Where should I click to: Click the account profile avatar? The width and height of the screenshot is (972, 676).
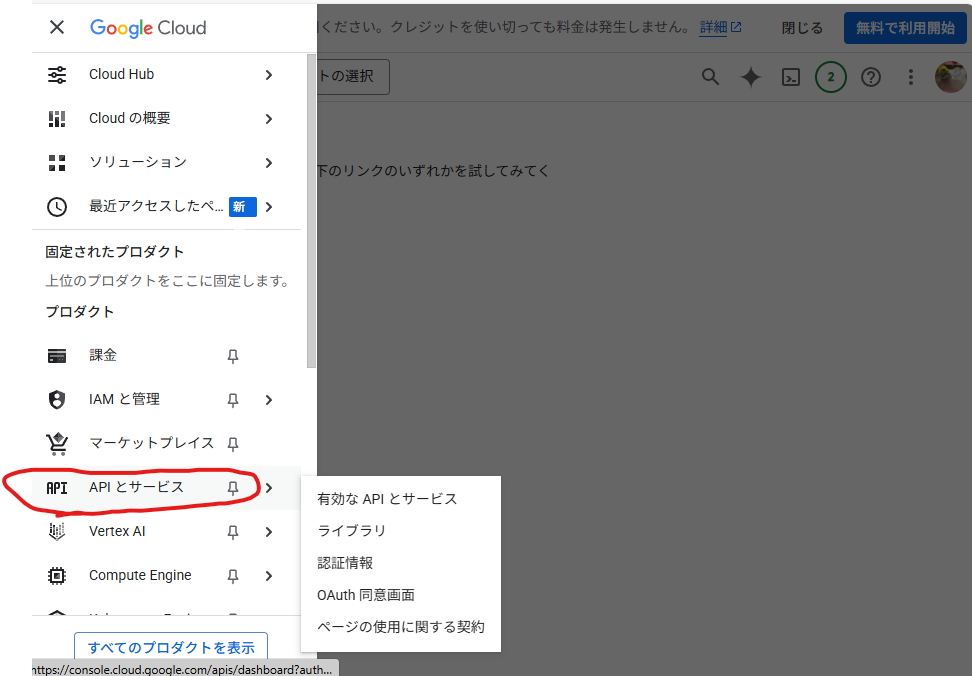pos(951,77)
